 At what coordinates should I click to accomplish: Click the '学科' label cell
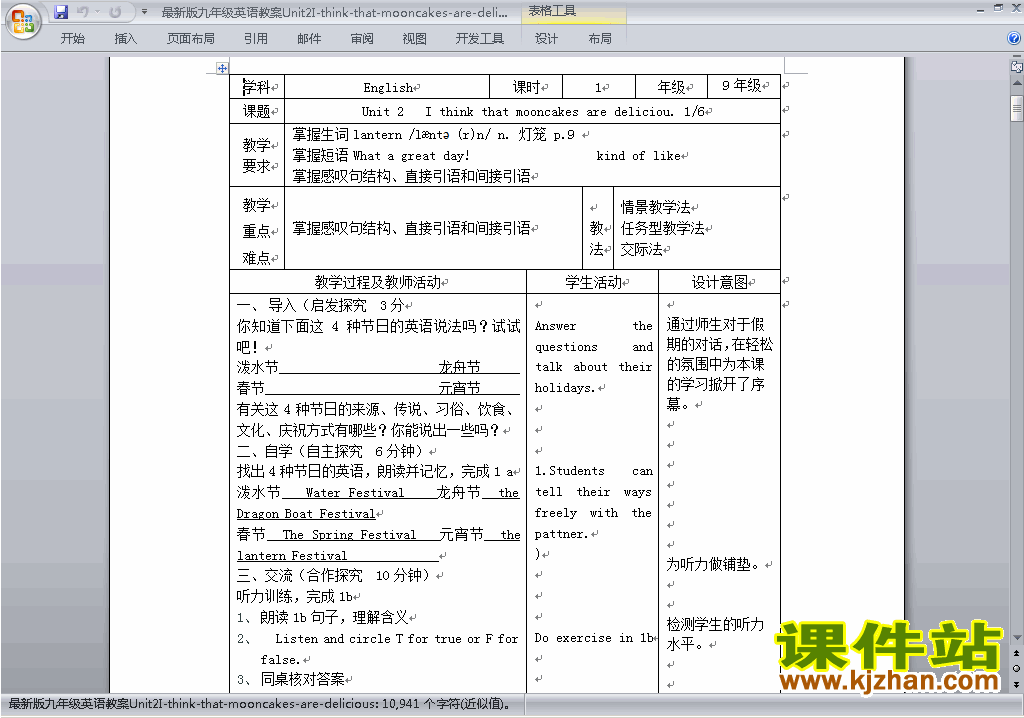pos(257,87)
